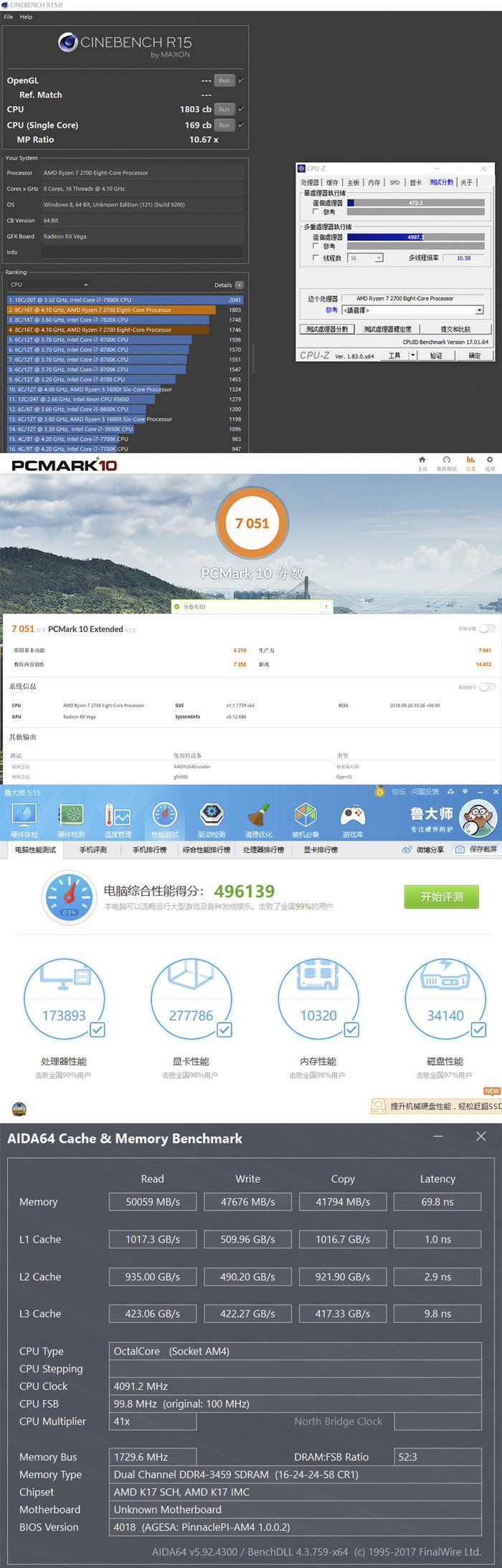Viewport: 502px width, 1568px height.
Task: Click the 确定 button in CPU-Z
Action: tap(475, 355)
